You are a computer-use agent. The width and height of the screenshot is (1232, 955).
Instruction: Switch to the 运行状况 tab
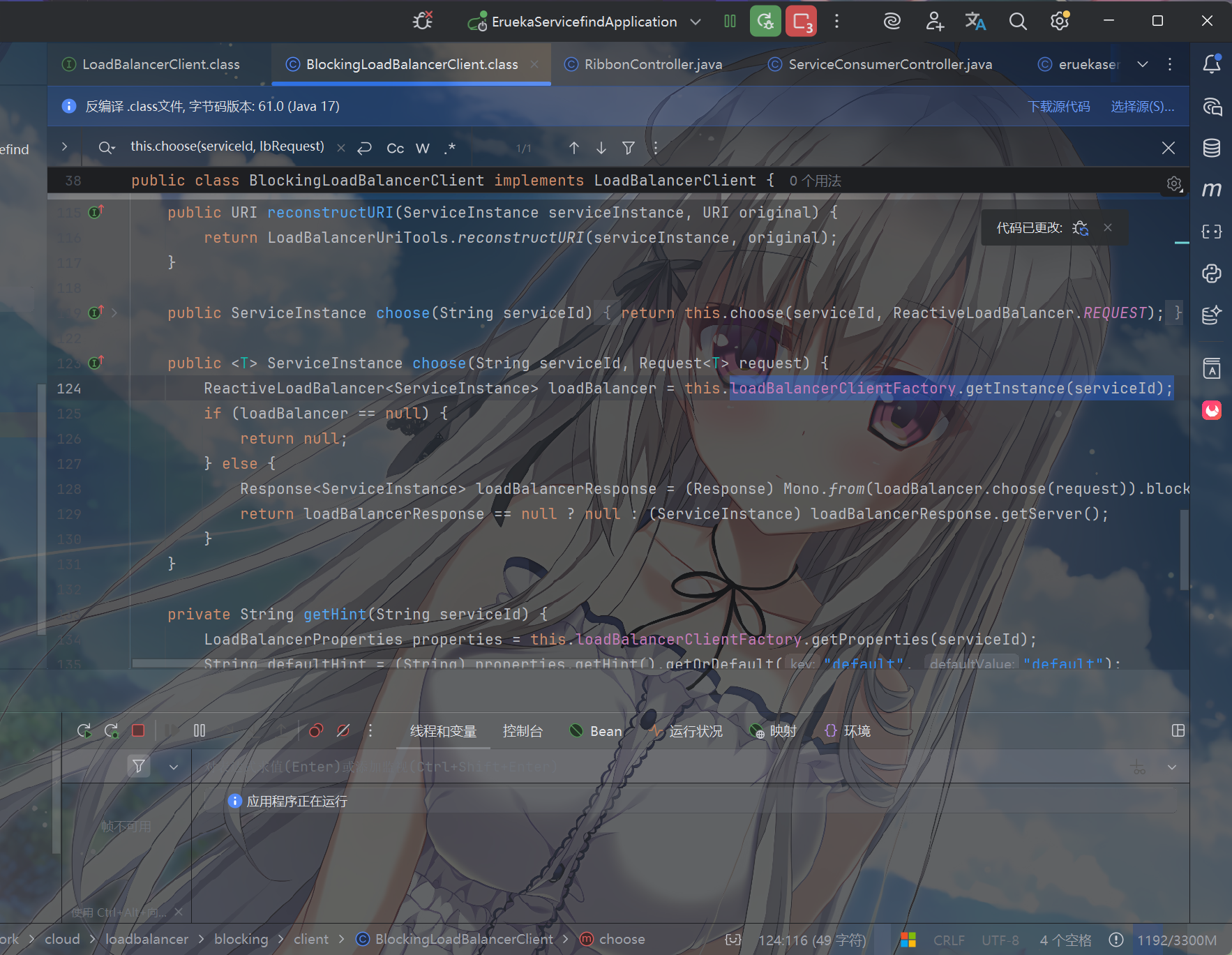[686, 731]
